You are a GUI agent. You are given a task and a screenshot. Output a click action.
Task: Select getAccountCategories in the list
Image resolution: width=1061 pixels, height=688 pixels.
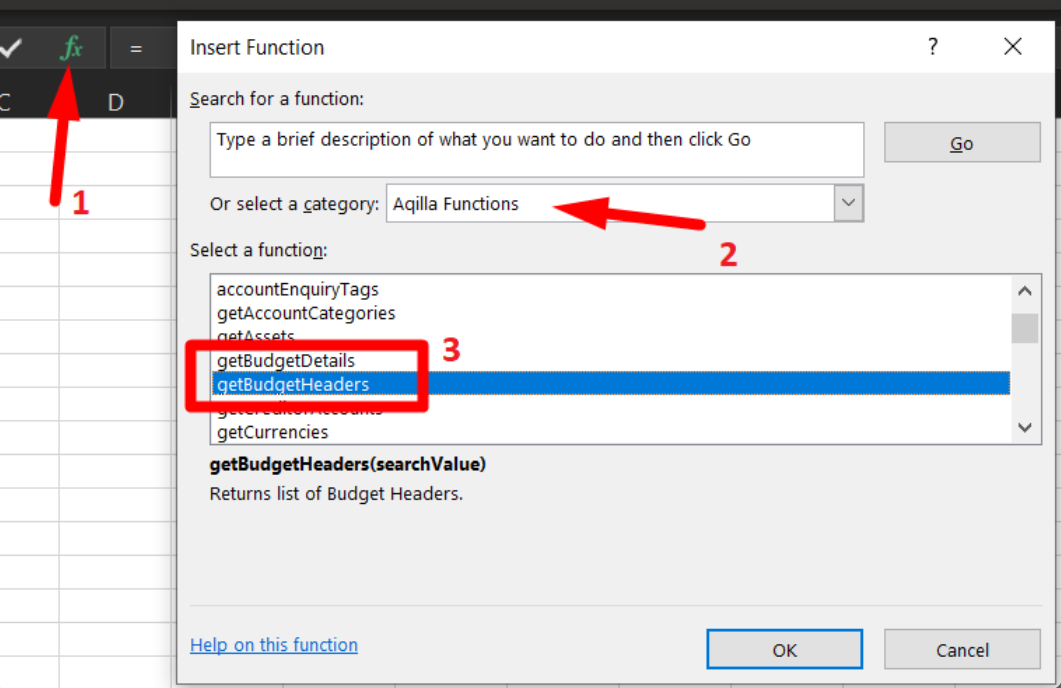306,313
